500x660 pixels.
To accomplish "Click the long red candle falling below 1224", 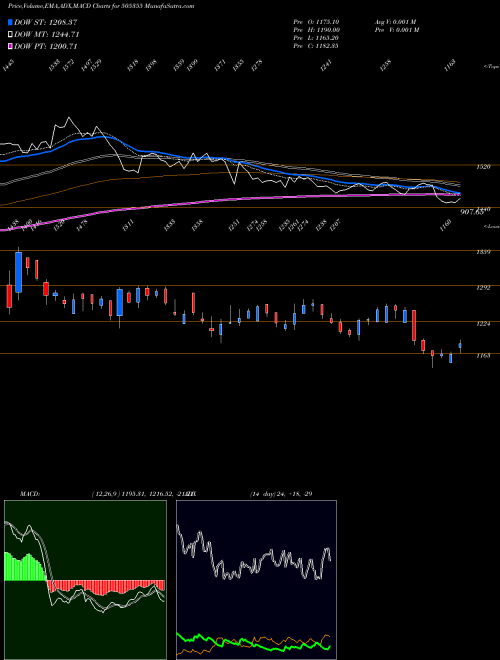I will pyautogui.click(x=414, y=325).
